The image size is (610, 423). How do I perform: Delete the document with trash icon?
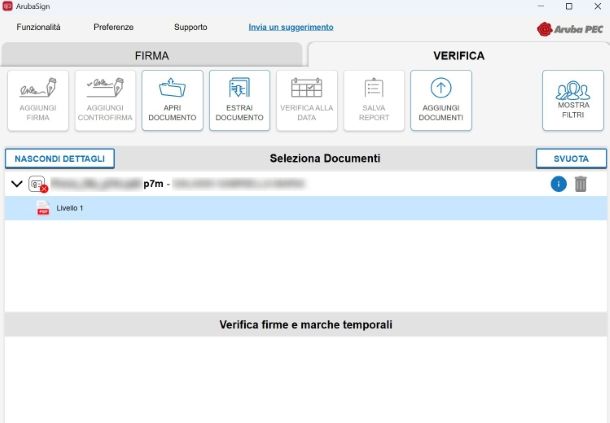click(581, 184)
